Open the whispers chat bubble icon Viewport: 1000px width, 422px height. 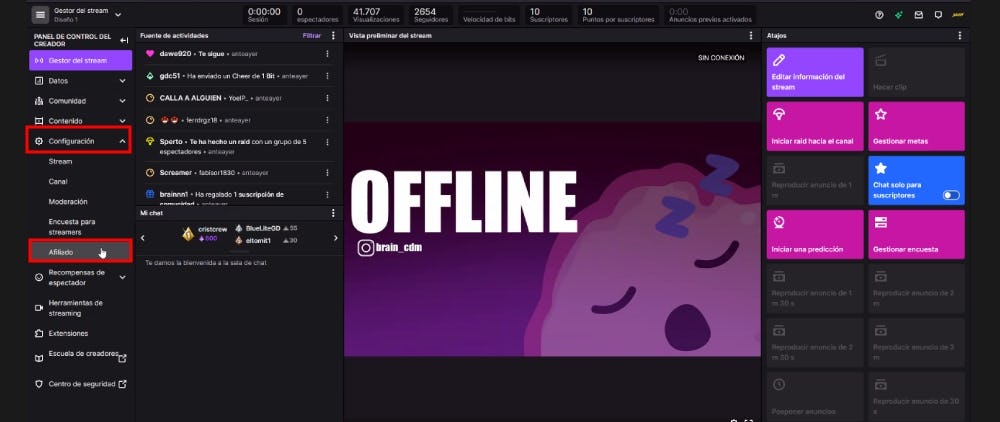pyautogui.click(x=938, y=15)
